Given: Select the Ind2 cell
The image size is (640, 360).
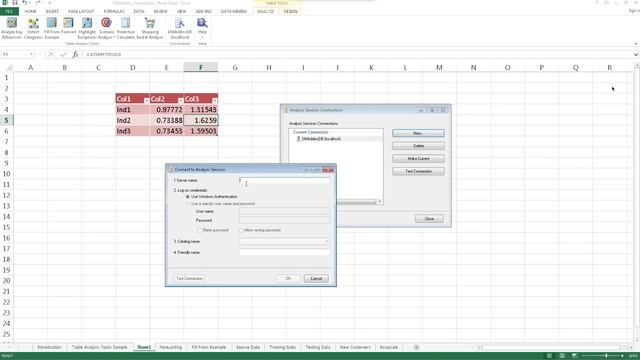Looking at the screenshot, I should click(133, 120).
